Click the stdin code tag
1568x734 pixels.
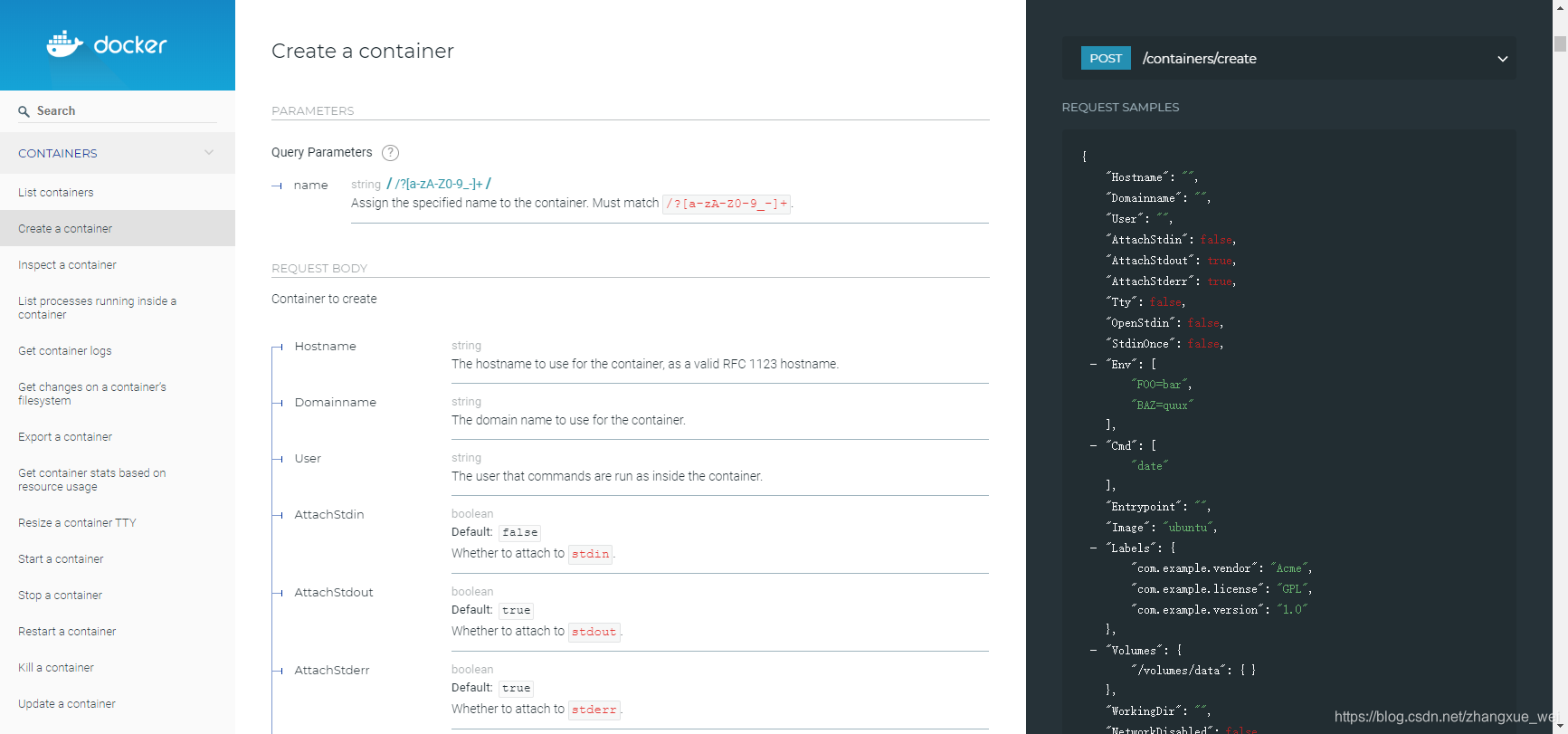590,554
